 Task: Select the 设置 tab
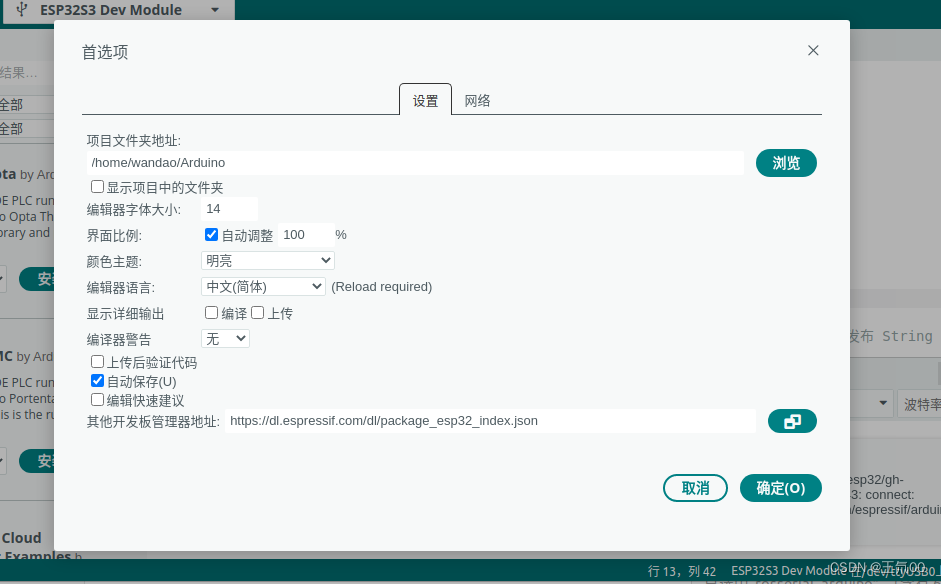click(425, 100)
